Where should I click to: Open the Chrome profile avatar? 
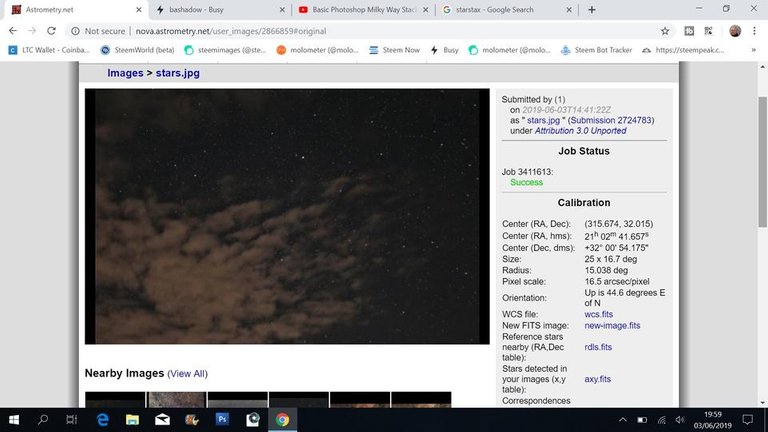pos(735,31)
